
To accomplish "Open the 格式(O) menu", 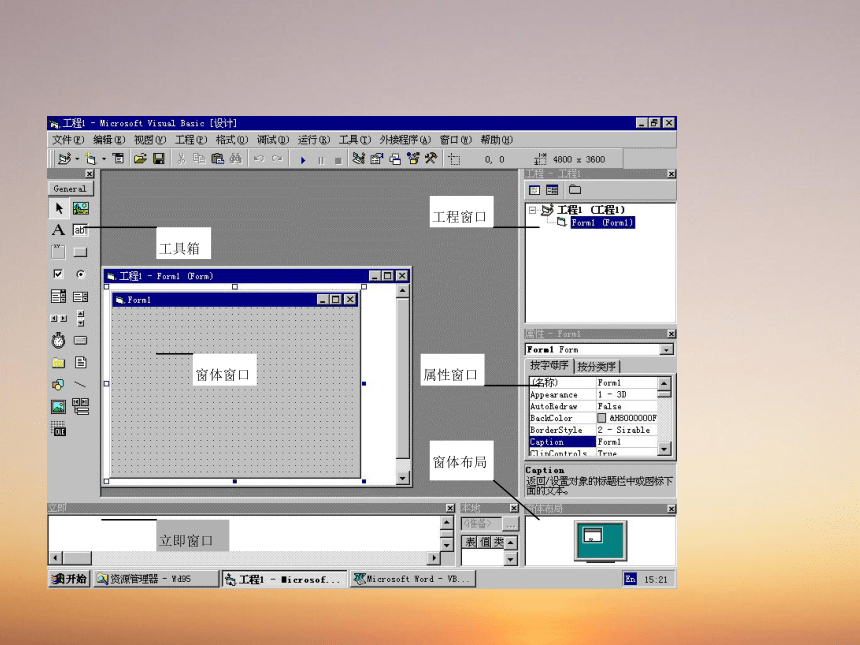I will 232,140.
